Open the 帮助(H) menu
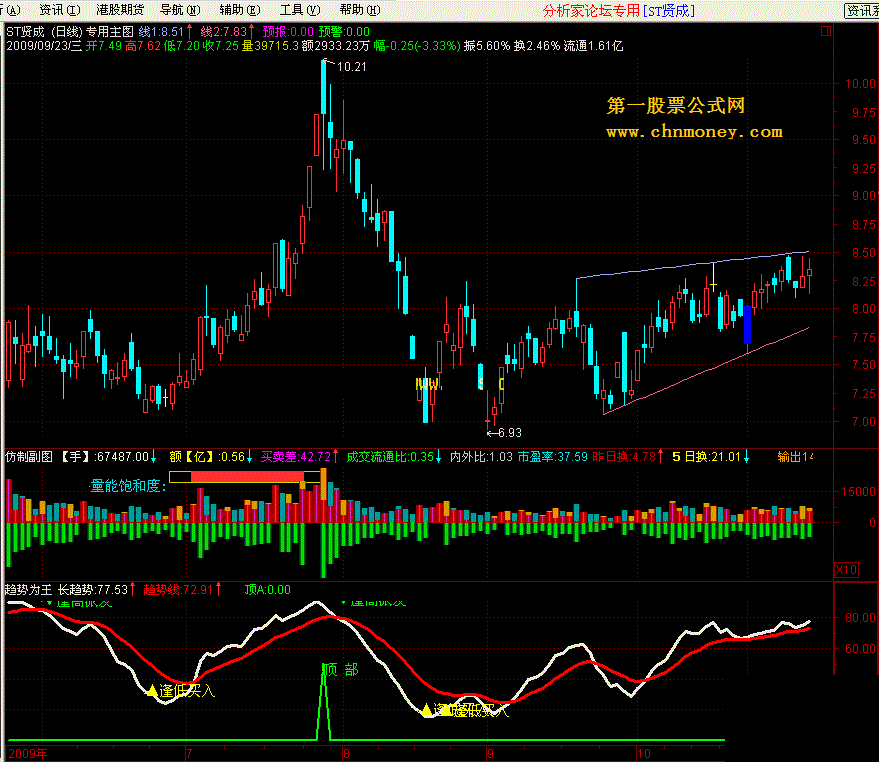Viewport: 879px width, 762px height. tap(360, 10)
